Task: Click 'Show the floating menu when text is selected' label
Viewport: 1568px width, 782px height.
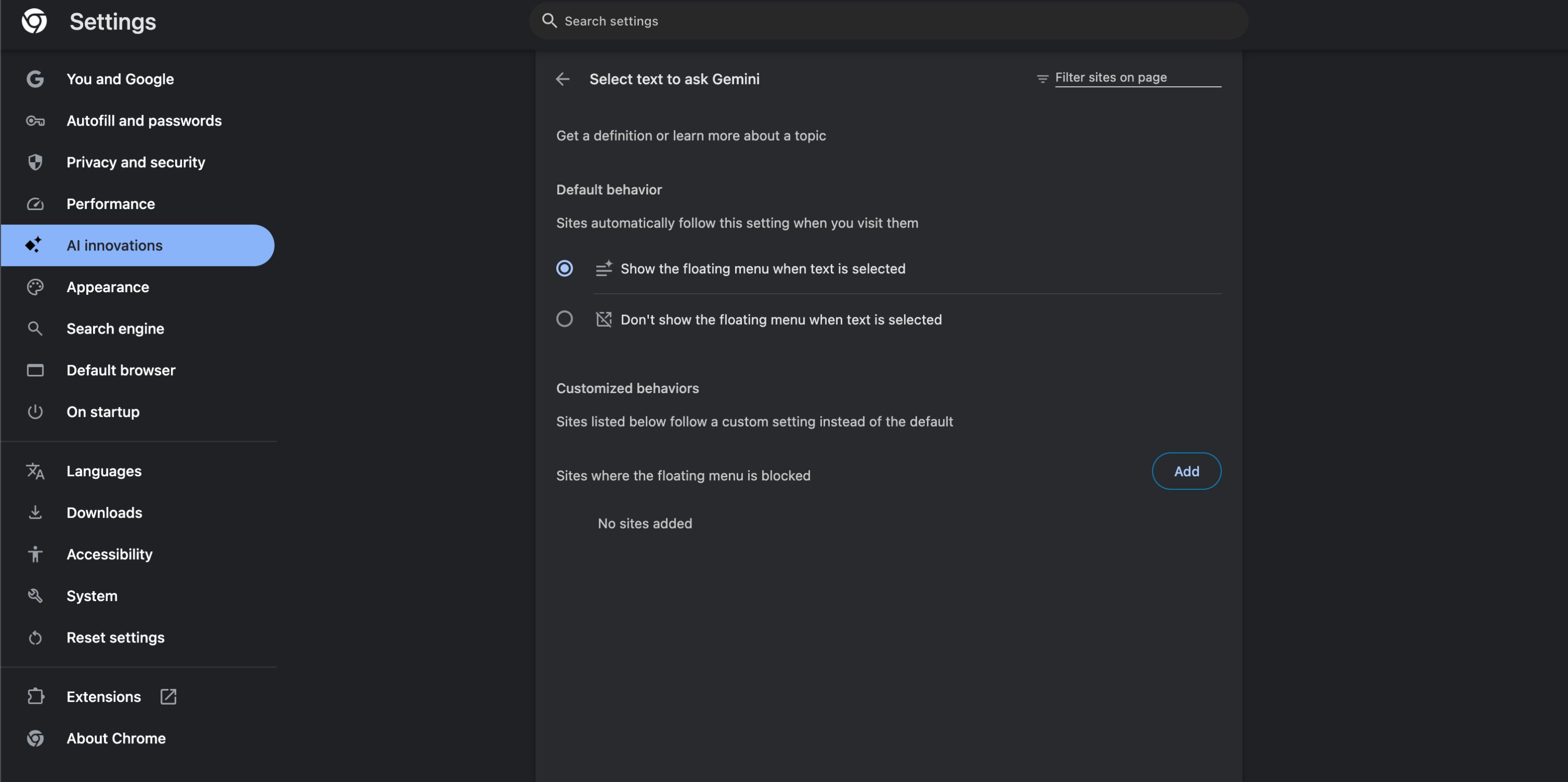Action: pos(763,268)
